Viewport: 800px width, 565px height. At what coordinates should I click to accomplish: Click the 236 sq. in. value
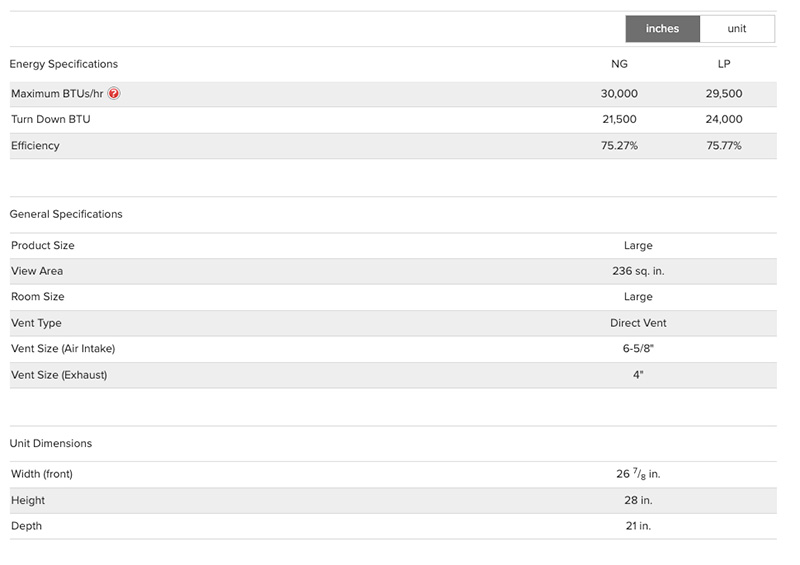(638, 271)
